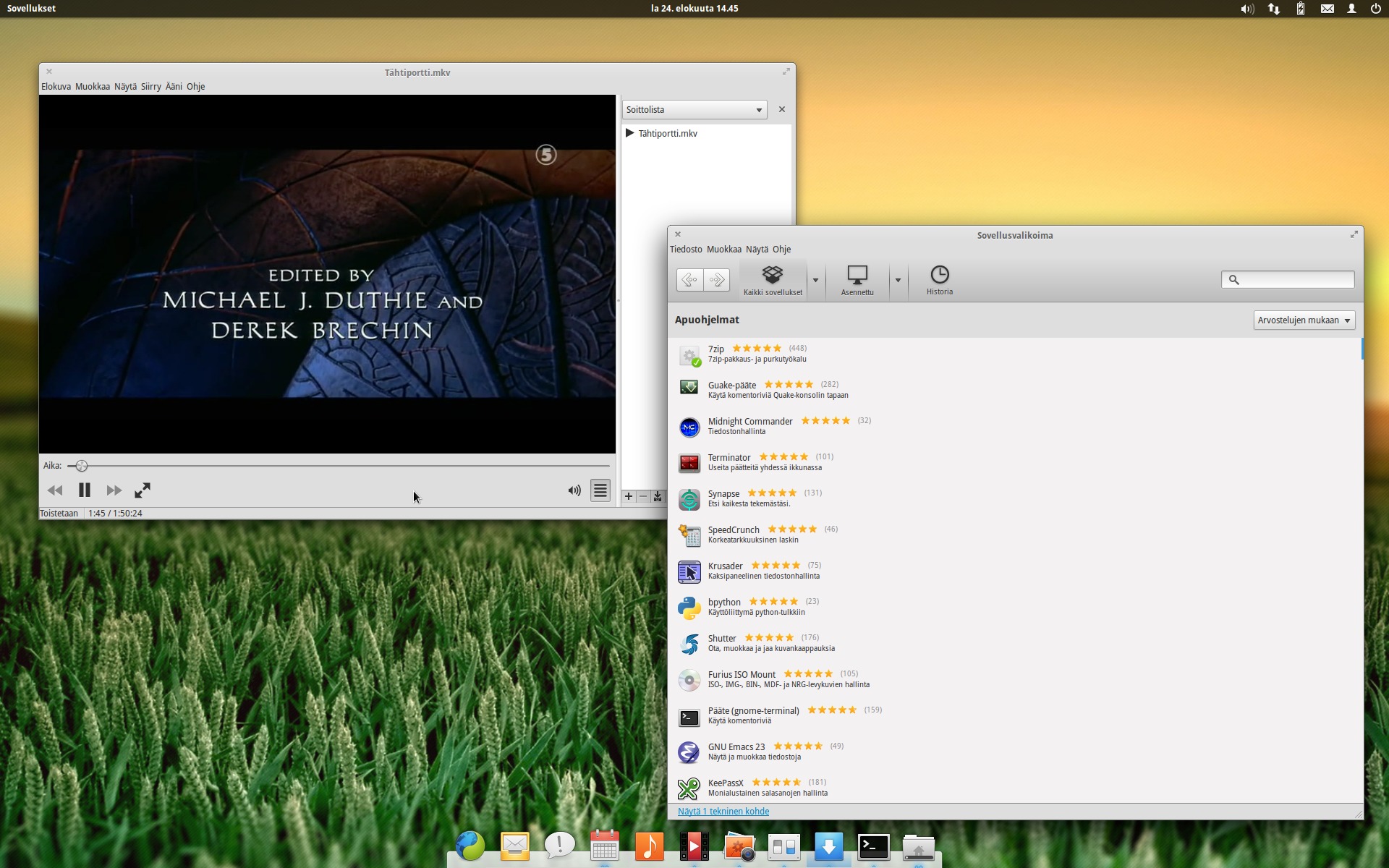The width and height of the screenshot is (1389, 868).
Task: Open Historia in the toolbar
Action: 940,280
